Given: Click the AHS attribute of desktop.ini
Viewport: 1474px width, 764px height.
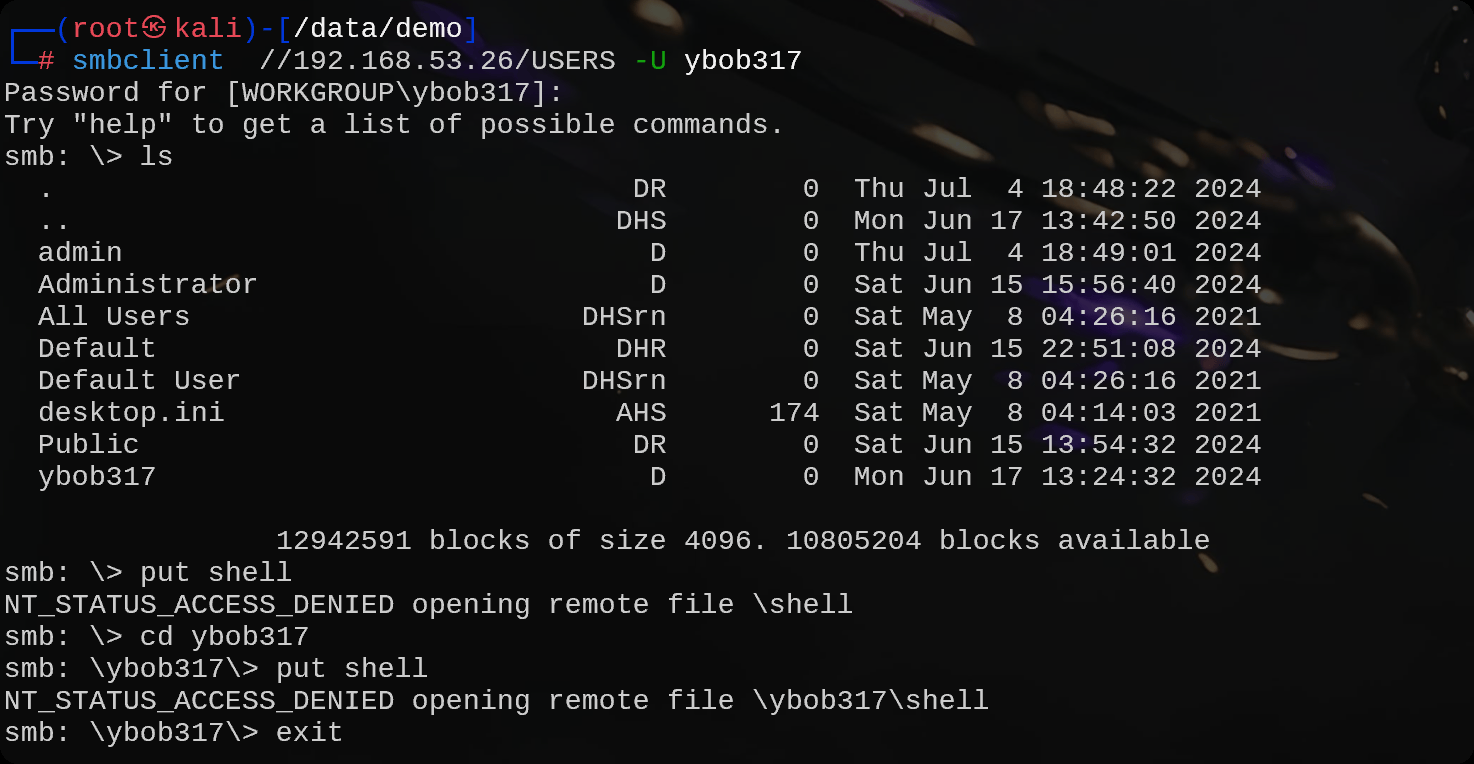Looking at the screenshot, I should click(641, 413).
